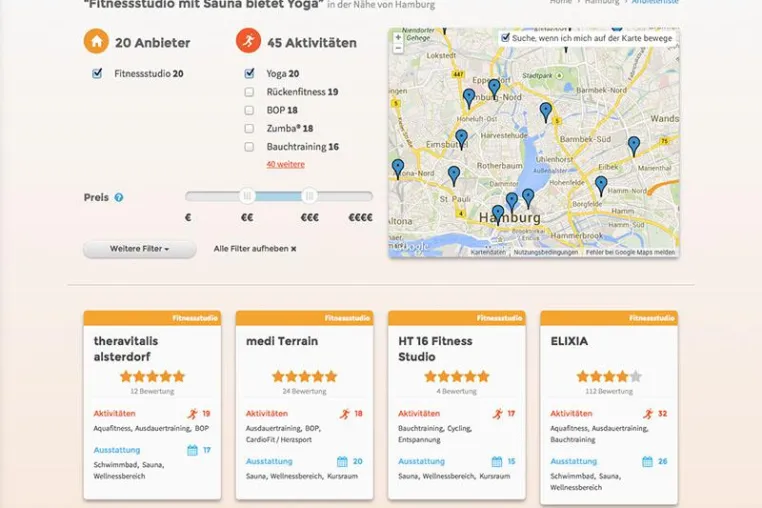Click the runner icon on ELIXIA card

648,414
